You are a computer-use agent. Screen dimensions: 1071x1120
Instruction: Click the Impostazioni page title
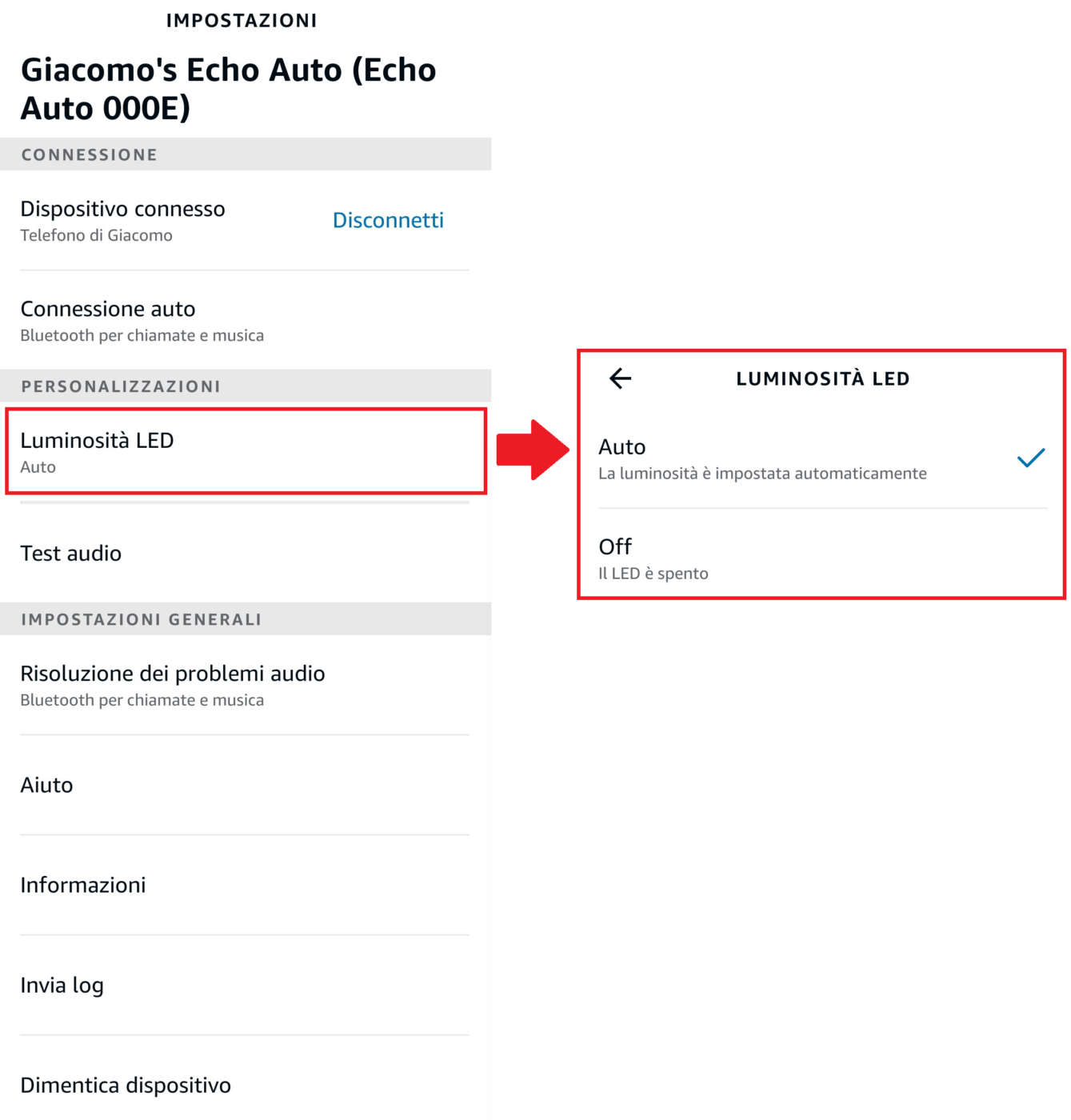click(x=242, y=21)
